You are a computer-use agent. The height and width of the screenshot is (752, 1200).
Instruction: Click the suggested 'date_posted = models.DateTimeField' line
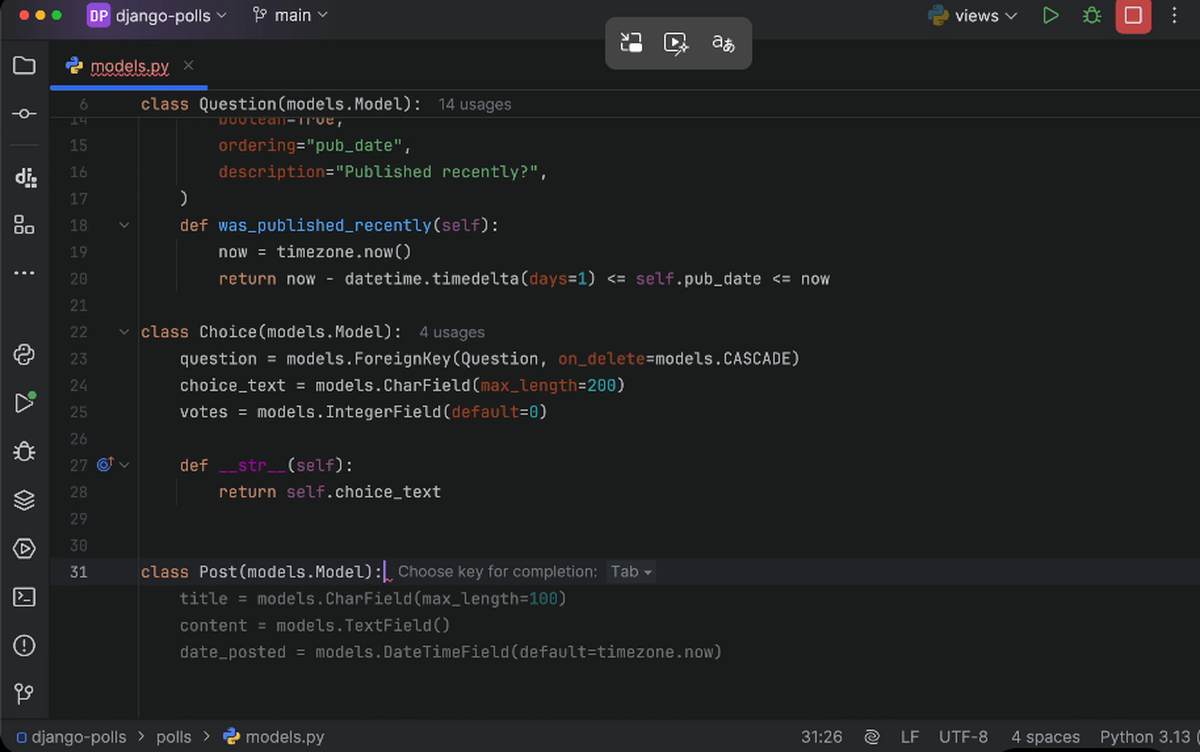tap(451, 652)
